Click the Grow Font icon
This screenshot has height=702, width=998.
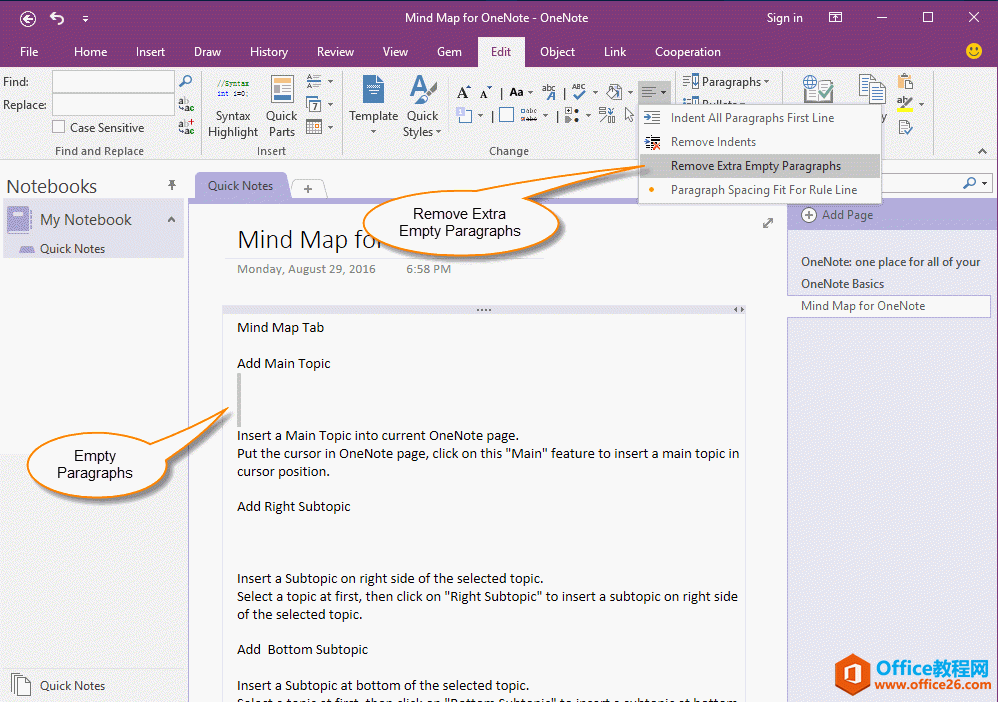click(464, 91)
